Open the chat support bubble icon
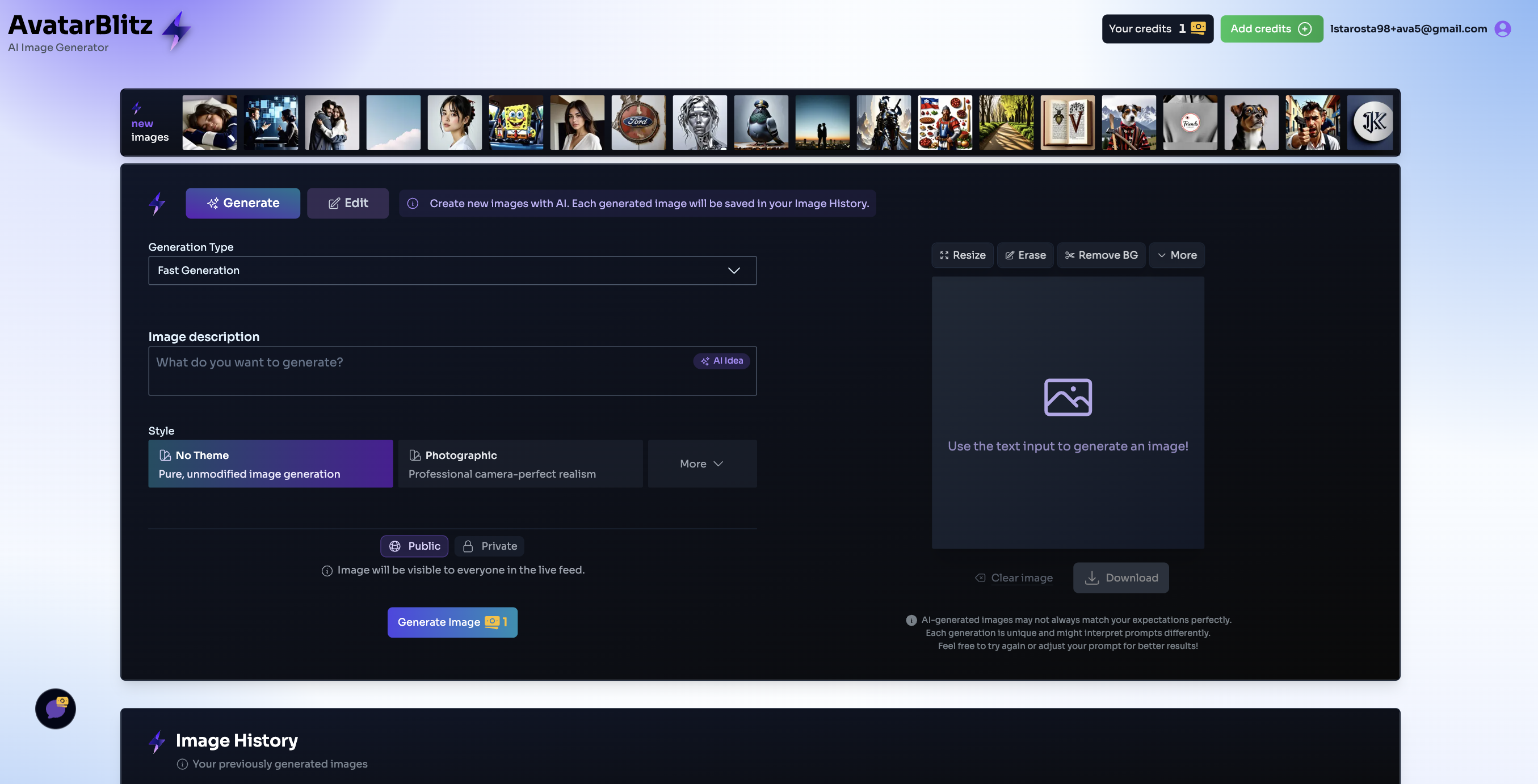The height and width of the screenshot is (784, 1538). click(56, 708)
